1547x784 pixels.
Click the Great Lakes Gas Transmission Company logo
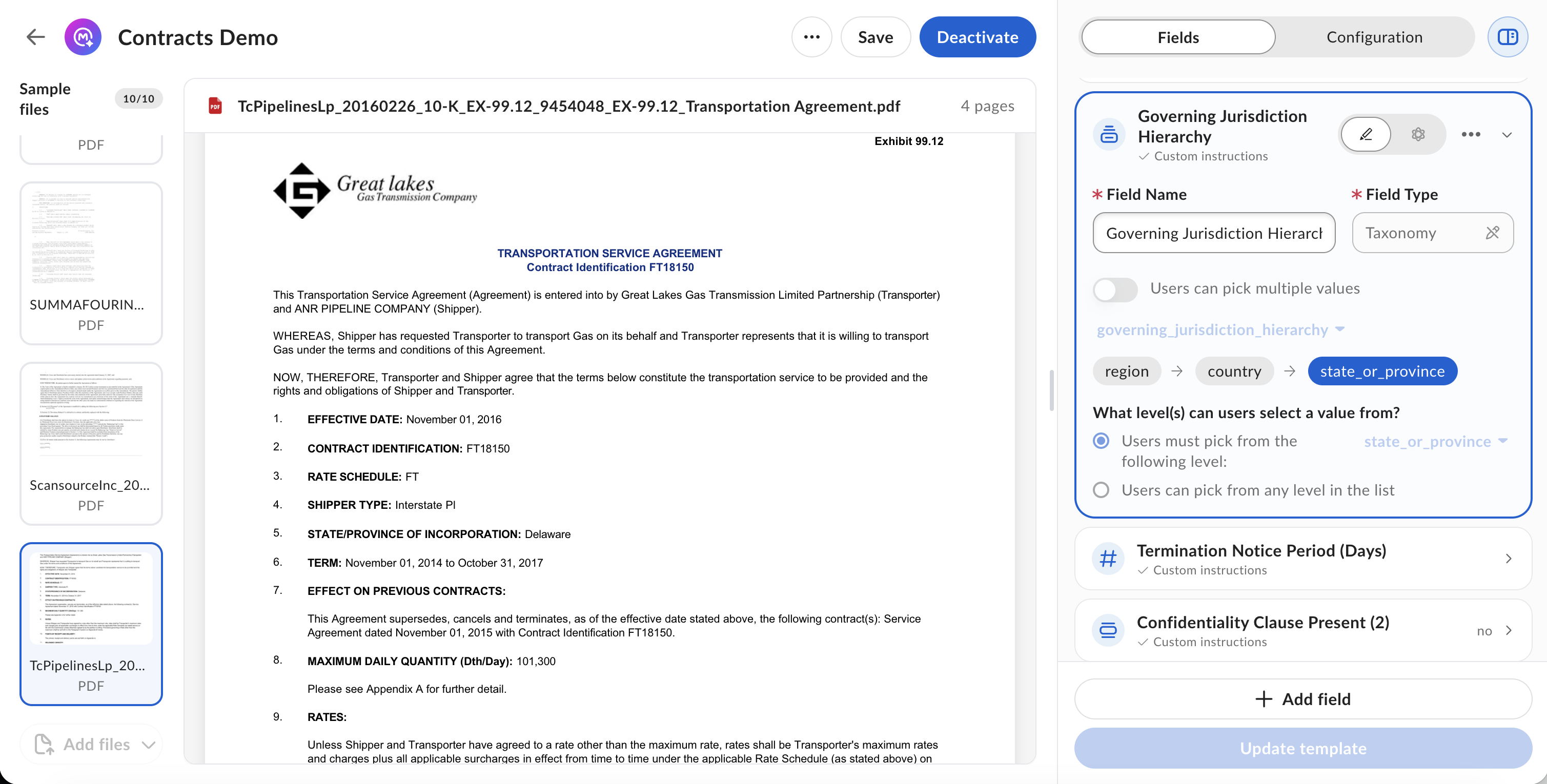(x=375, y=190)
